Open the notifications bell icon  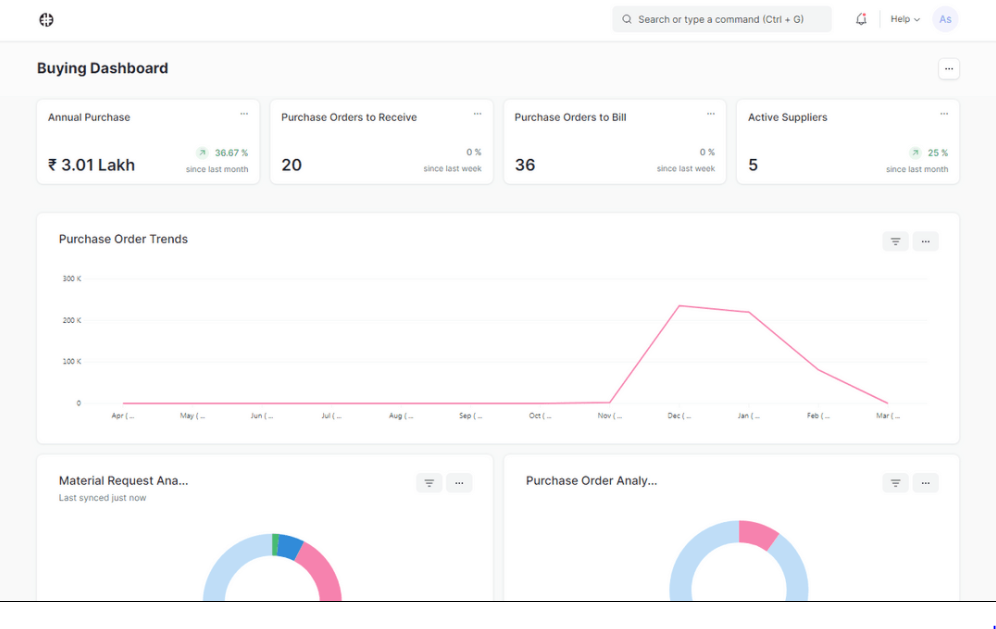[861, 19]
